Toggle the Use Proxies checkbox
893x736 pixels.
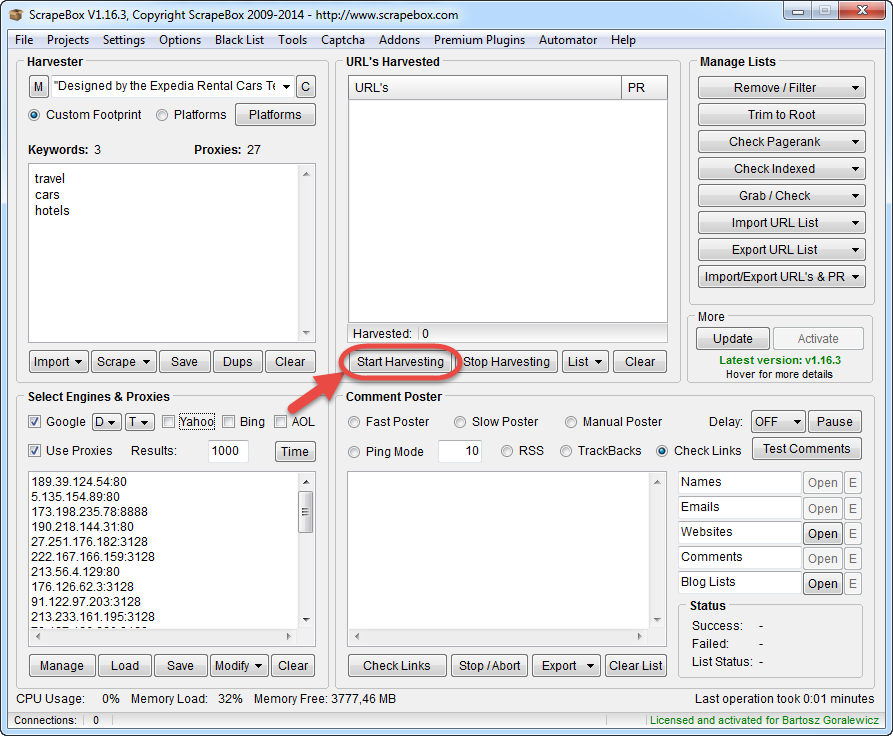coord(34,451)
